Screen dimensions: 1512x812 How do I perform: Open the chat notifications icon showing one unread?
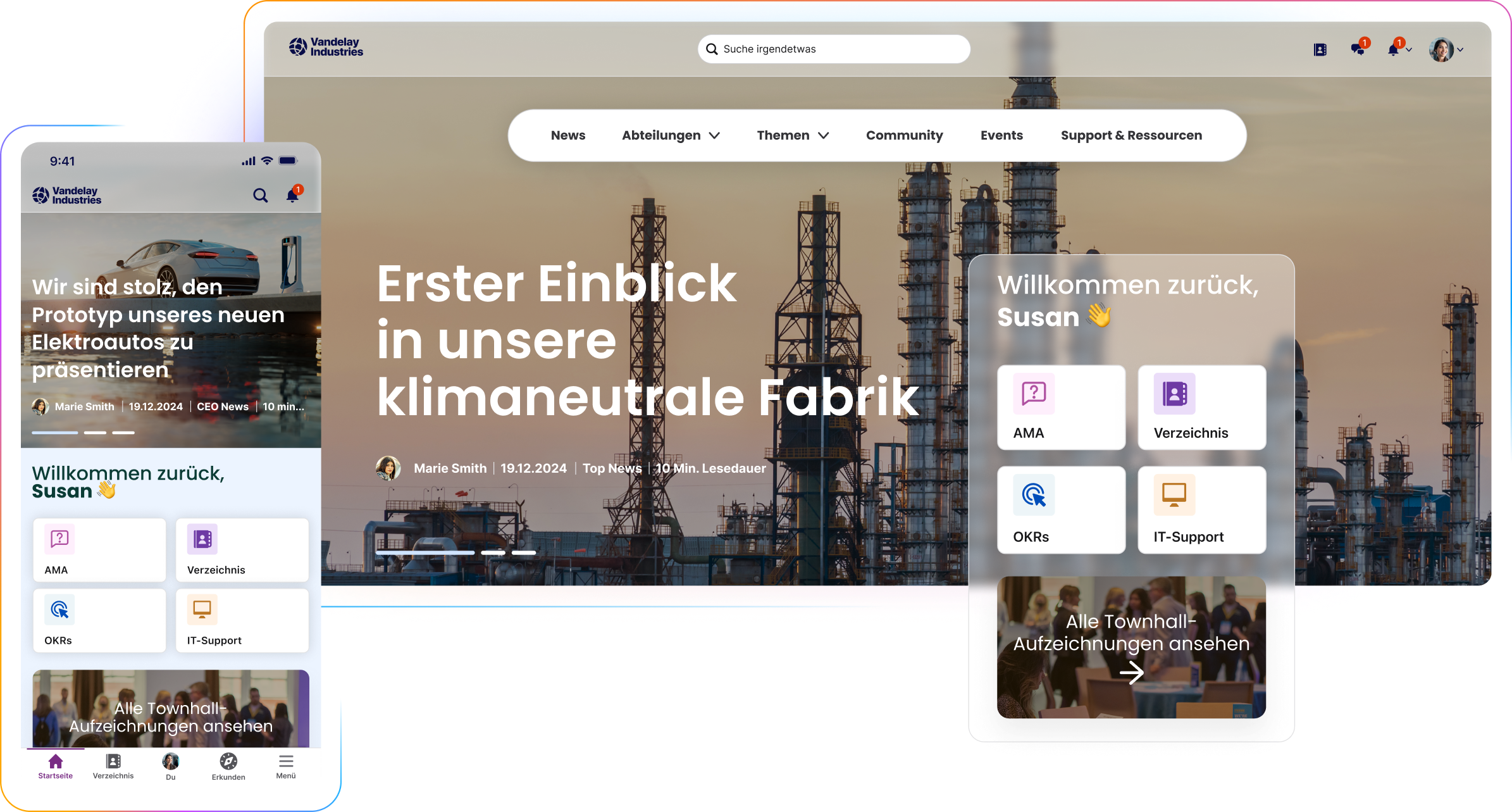1358,49
